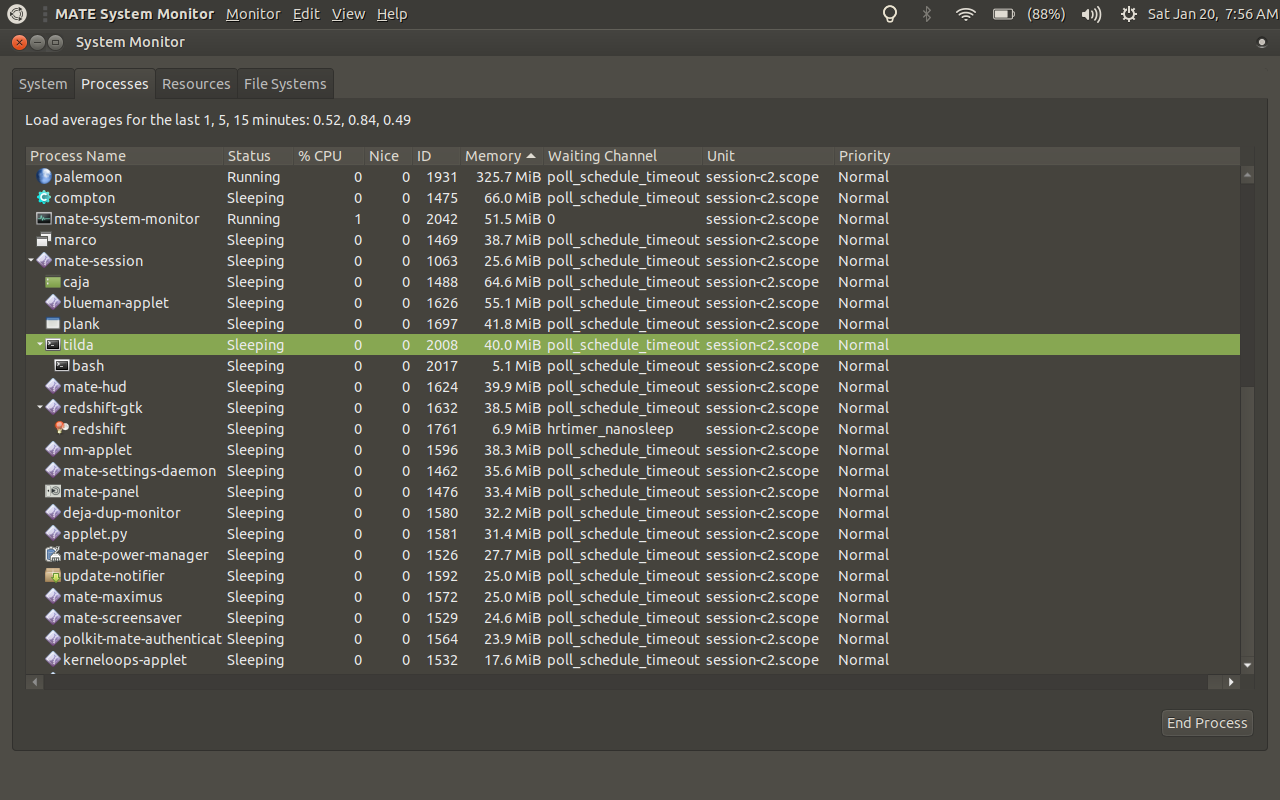Open the File Systems tab
This screenshot has width=1280, height=800.
tap(285, 84)
